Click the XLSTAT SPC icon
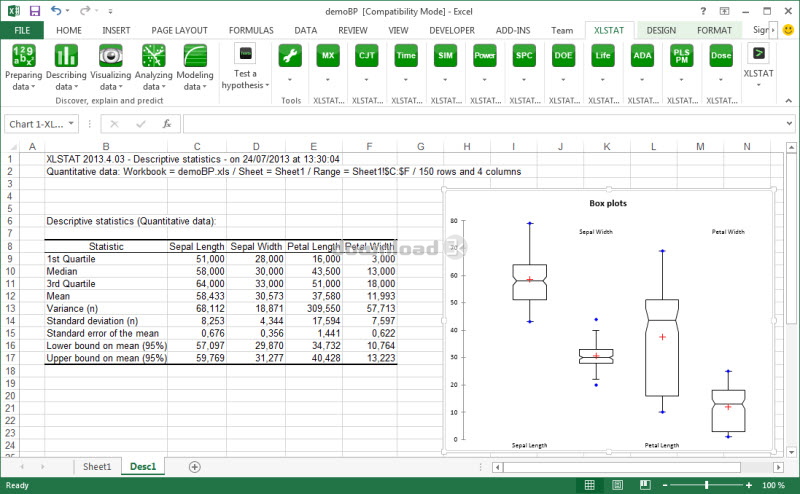800x494 pixels. point(524,56)
